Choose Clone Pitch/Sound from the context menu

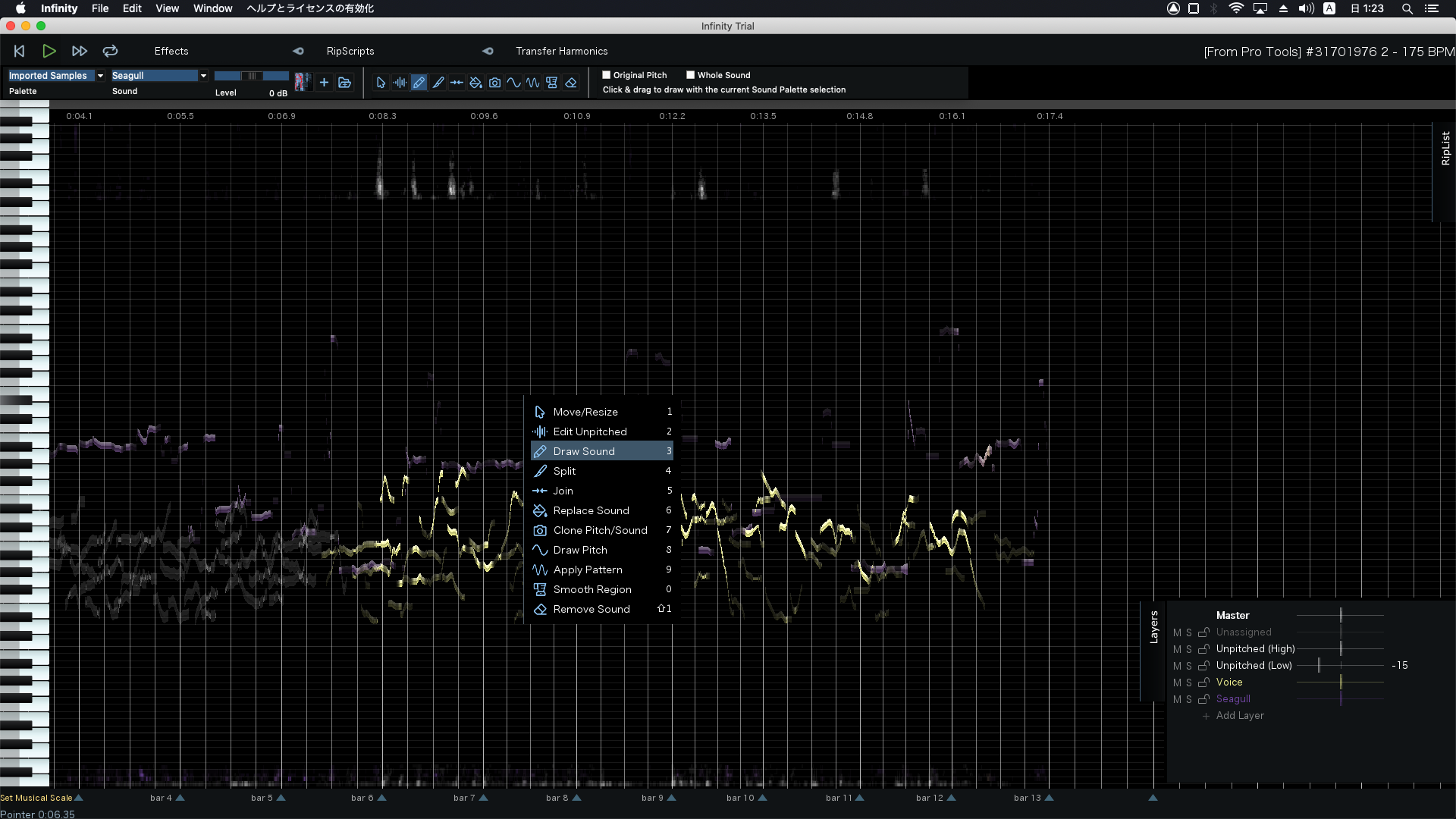(x=602, y=530)
